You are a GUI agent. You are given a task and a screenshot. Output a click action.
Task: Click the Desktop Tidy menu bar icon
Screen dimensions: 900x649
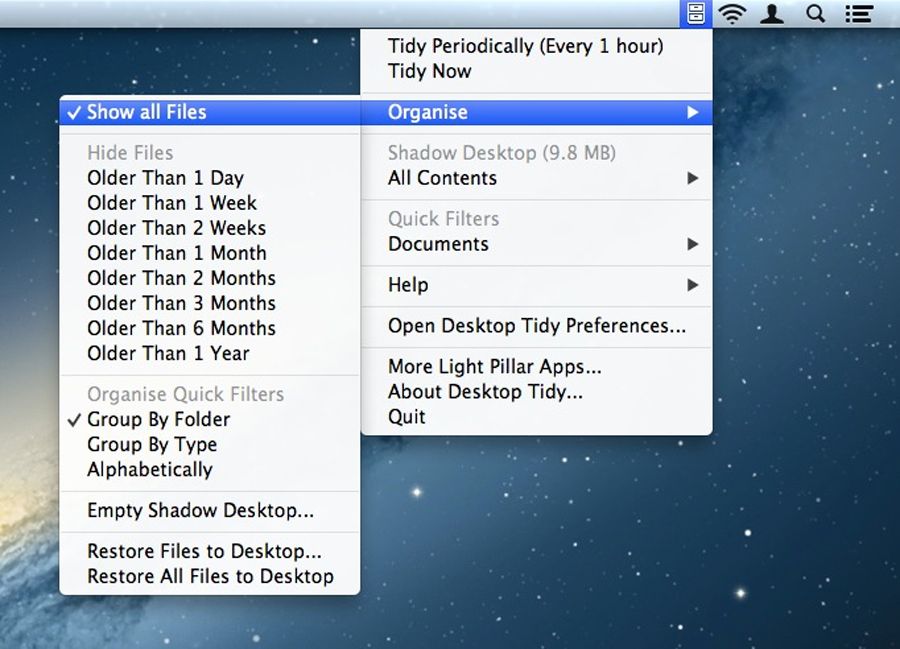pyautogui.click(x=695, y=13)
